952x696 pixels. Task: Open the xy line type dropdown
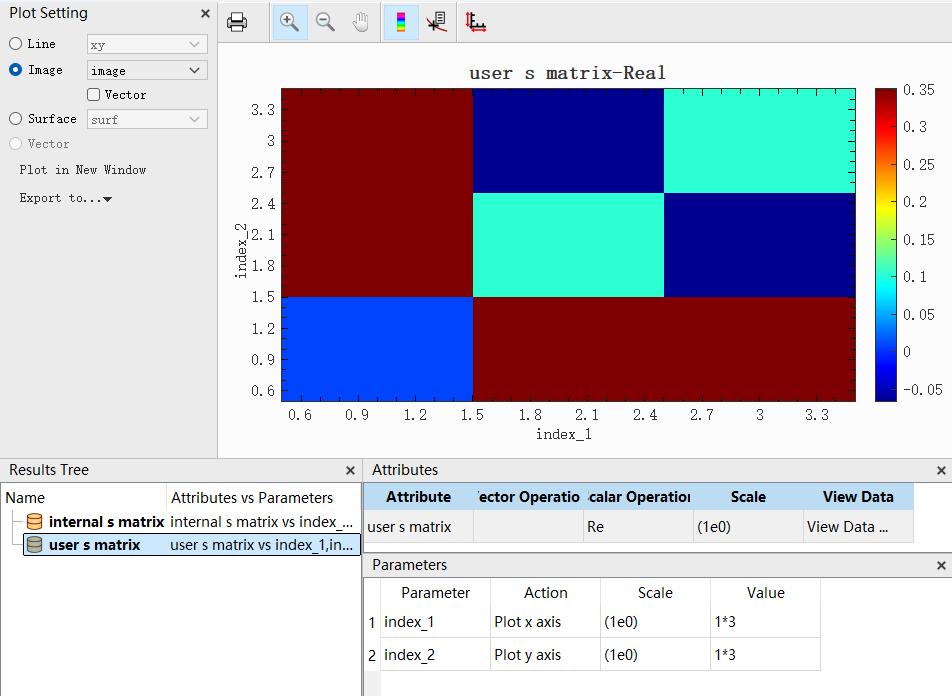coord(147,45)
